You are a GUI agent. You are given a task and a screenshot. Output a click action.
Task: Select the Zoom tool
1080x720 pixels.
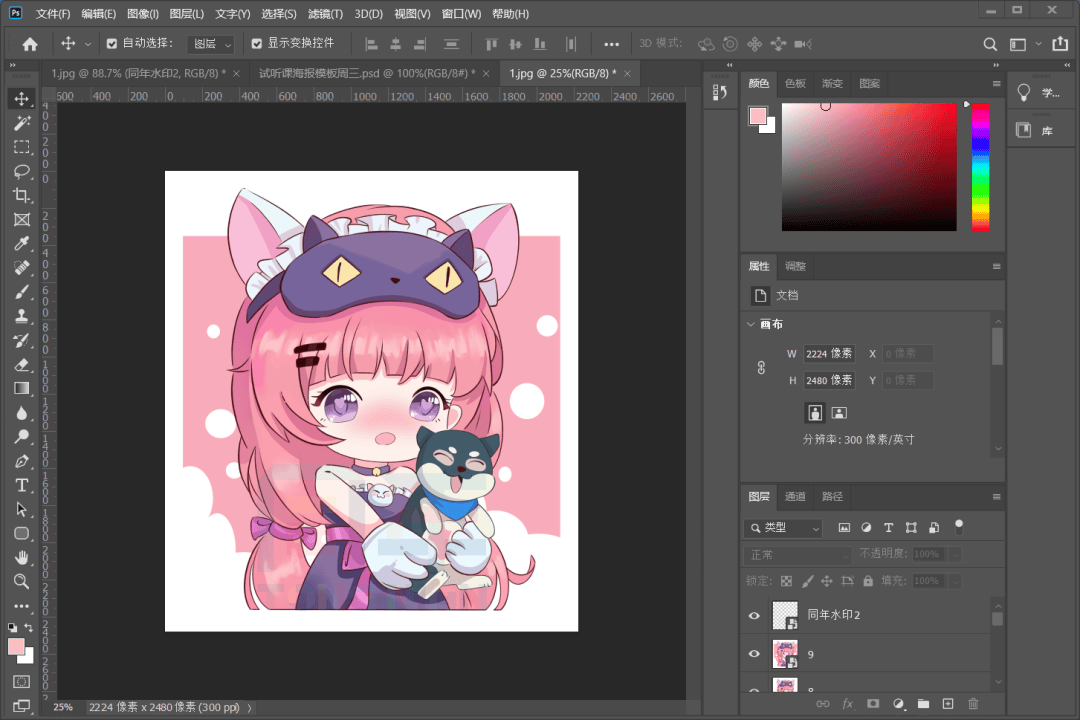tap(21, 582)
